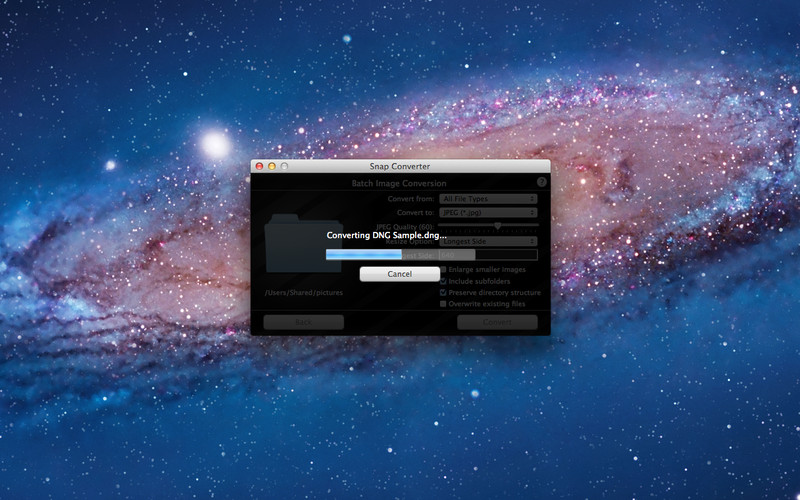Toggle Include subfolders checkbox

(444, 281)
